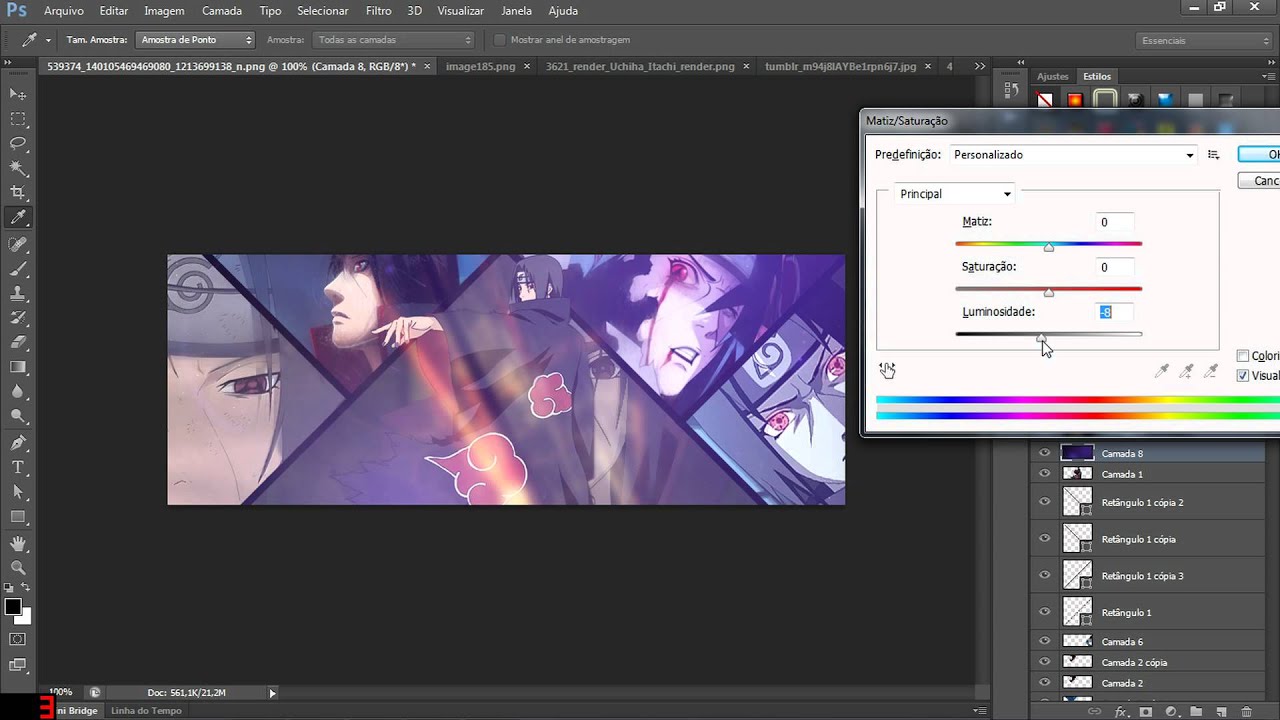Click the on-image adjustment hand tool in dialog
The height and width of the screenshot is (720, 1280).
[888, 371]
